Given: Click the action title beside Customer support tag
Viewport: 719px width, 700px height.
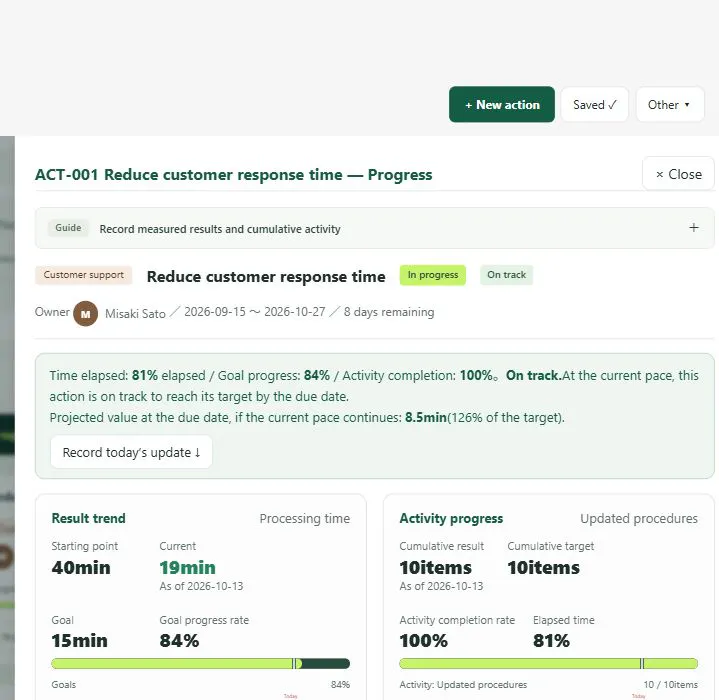Looking at the screenshot, I should 266,276.
